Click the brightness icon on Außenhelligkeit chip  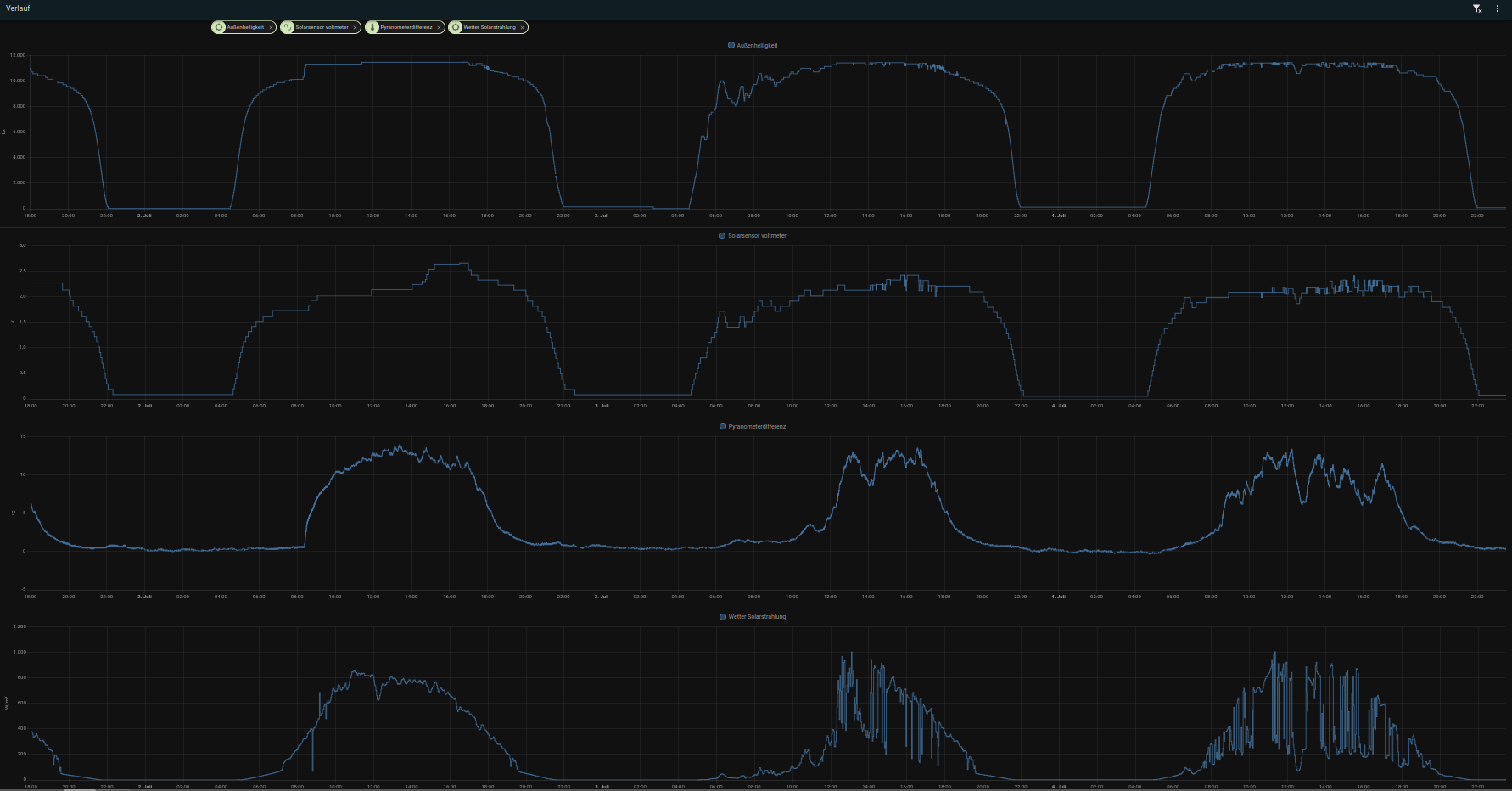(219, 27)
